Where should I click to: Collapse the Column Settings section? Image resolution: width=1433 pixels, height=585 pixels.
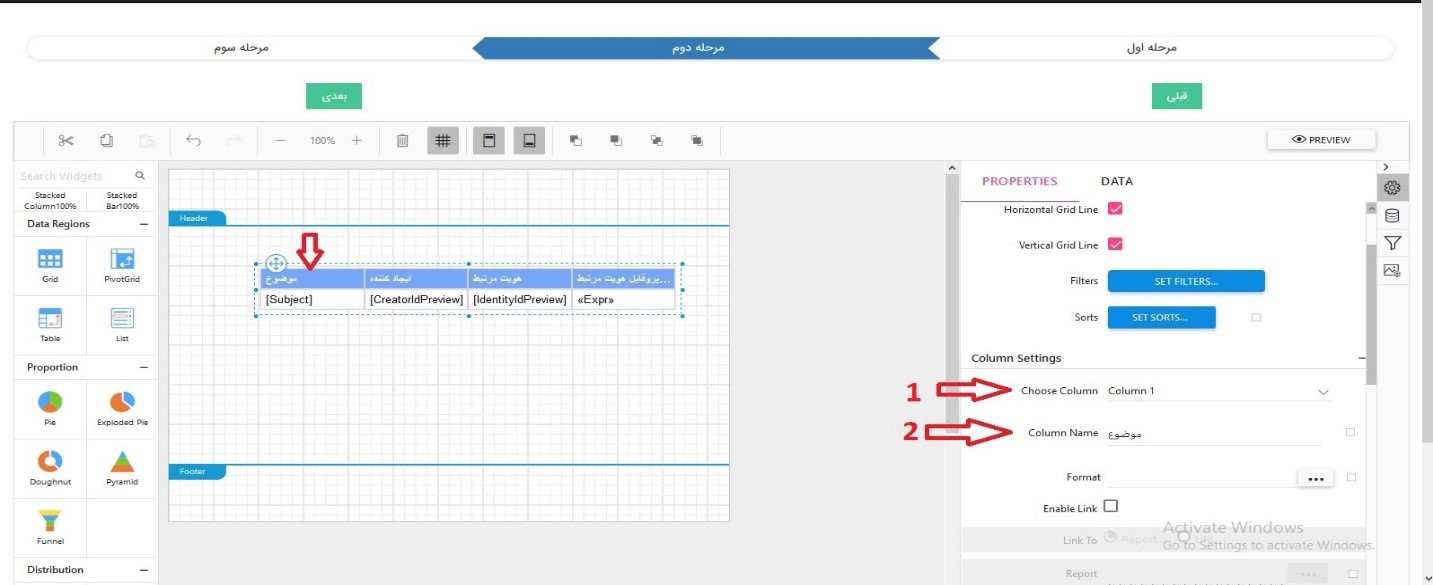point(1361,358)
